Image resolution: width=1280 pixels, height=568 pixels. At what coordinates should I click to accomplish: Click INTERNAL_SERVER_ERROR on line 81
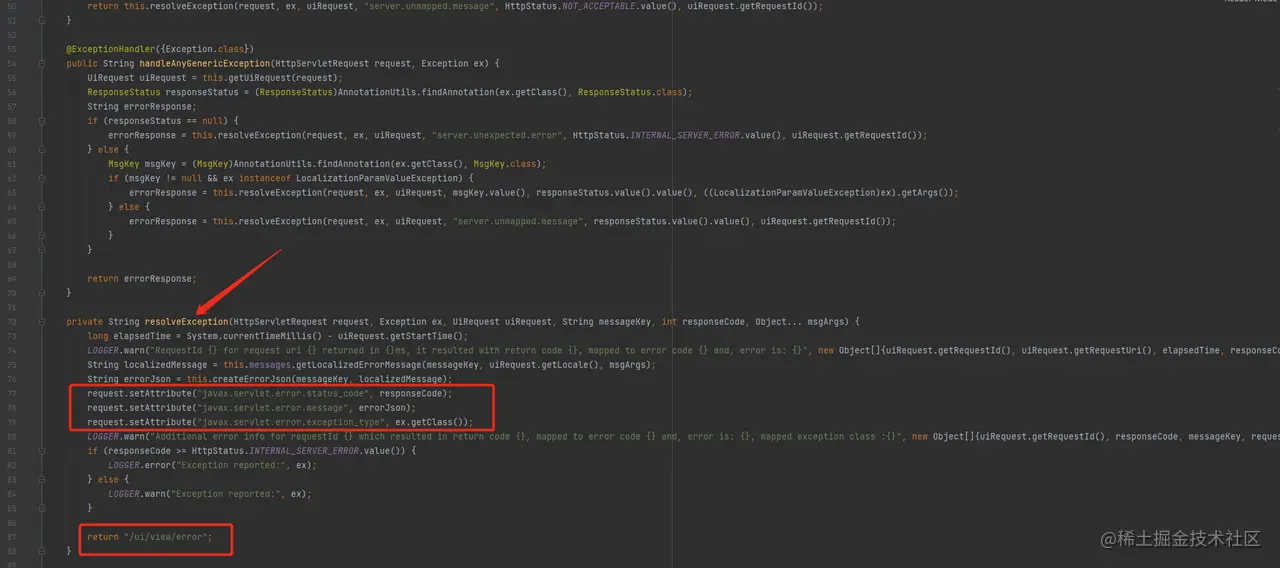point(303,451)
